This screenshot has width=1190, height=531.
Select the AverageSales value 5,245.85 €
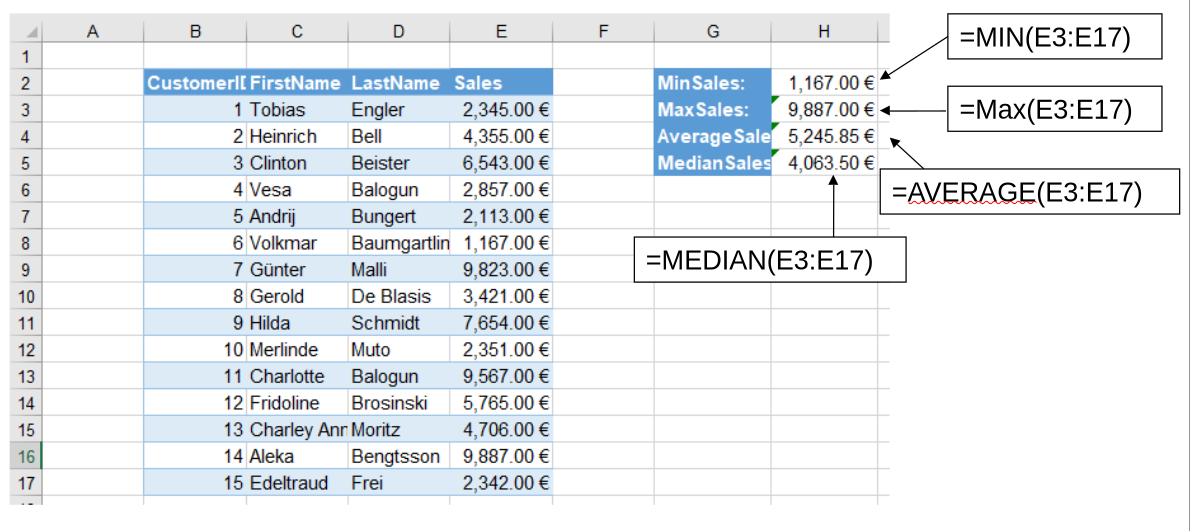click(824, 137)
